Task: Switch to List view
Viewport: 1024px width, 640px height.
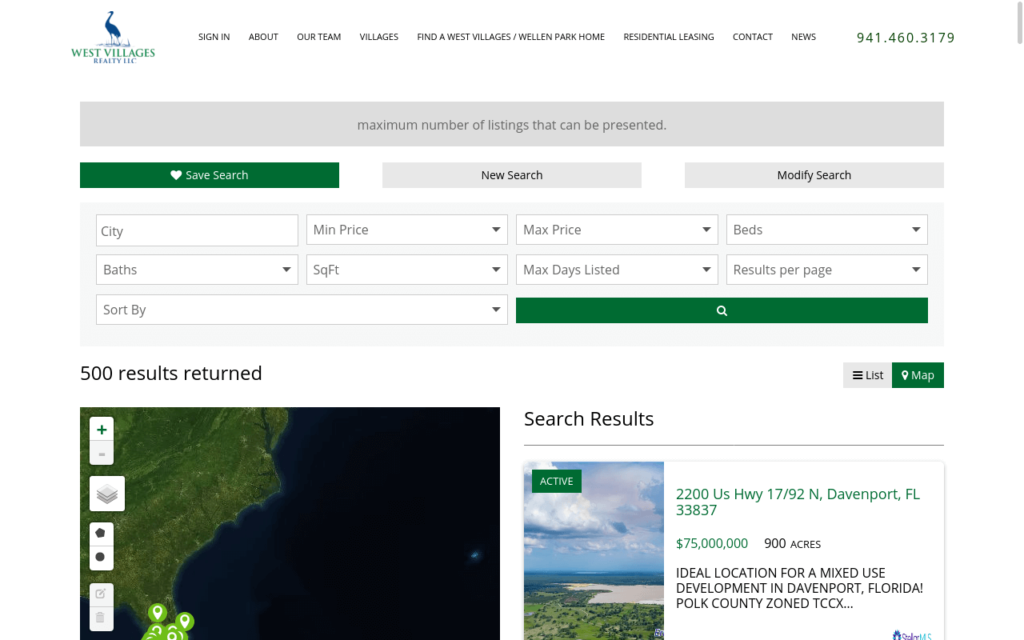Action: point(867,375)
